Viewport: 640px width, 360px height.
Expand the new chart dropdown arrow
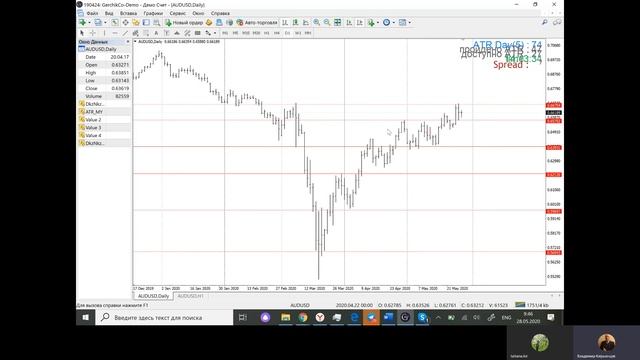(90, 22)
